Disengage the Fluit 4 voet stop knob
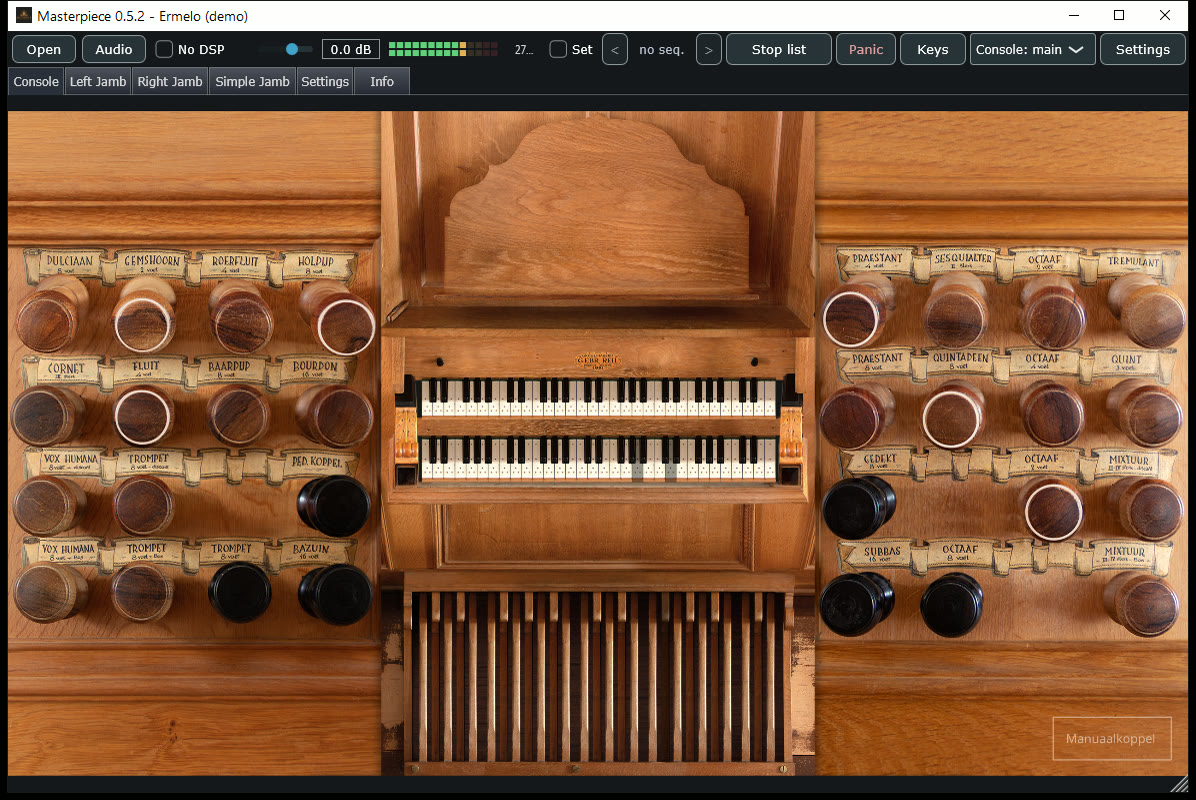The height and width of the screenshot is (800, 1196). click(143, 416)
